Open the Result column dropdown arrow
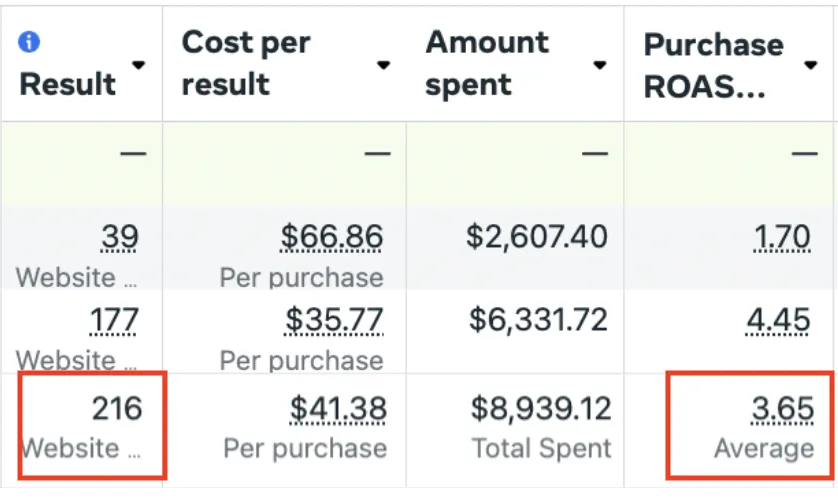Image resolution: width=838 pixels, height=498 pixels. click(138, 65)
